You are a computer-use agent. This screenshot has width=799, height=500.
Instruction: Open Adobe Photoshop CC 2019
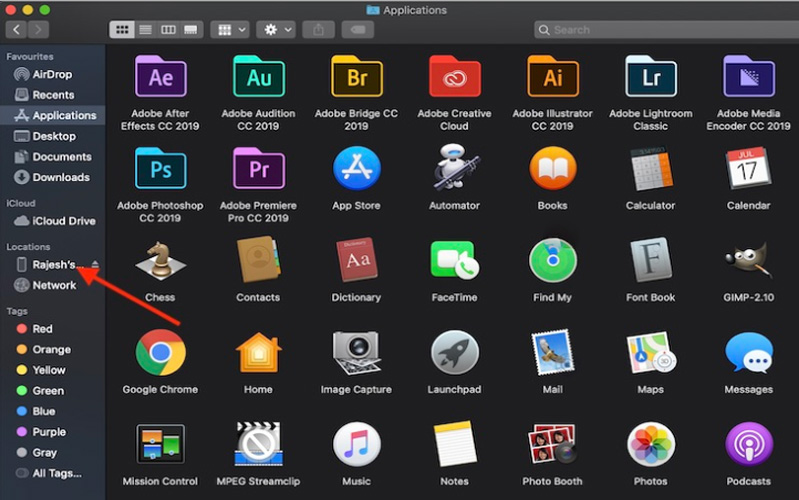coord(160,168)
